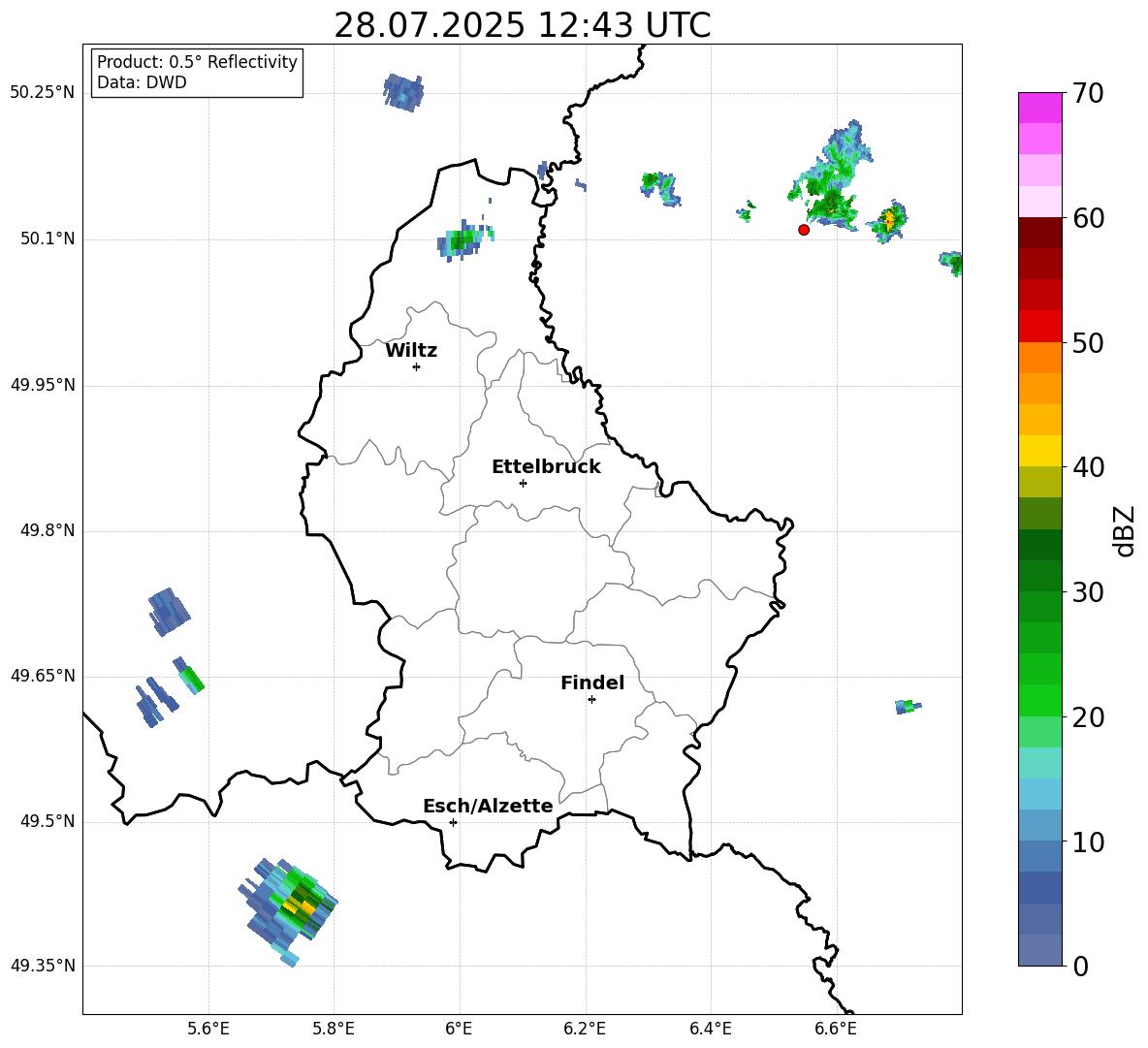Click the 60 value on the colorbar
Screen dimensions: 1148x1048
point(1088,218)
